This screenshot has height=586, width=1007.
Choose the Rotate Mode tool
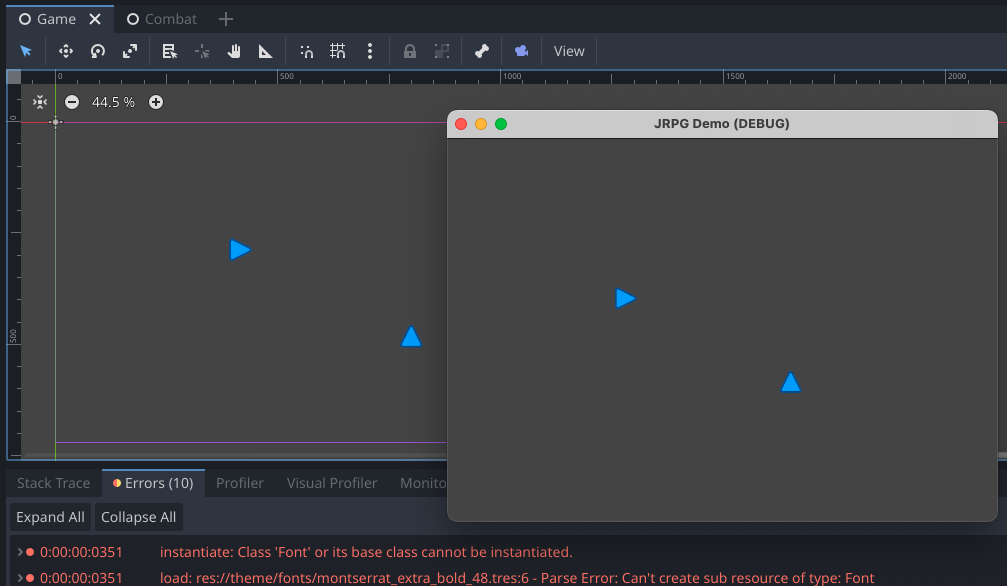click(x=97, y=50)
